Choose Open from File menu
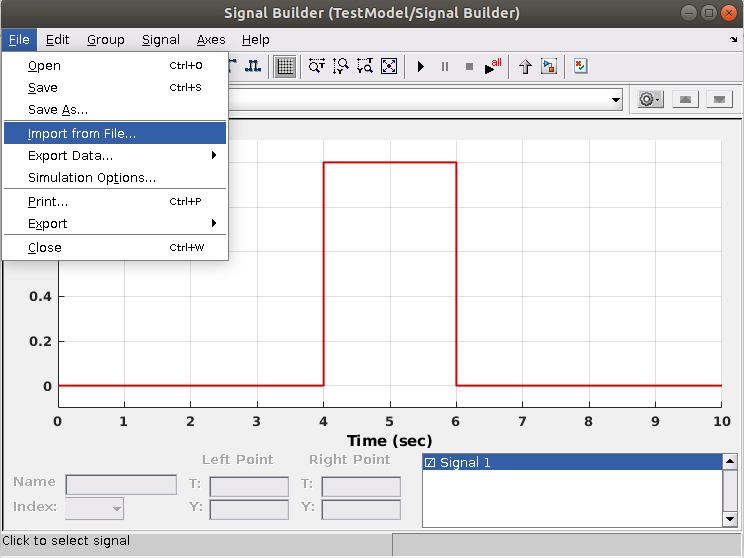 click(x=115, y=65)
